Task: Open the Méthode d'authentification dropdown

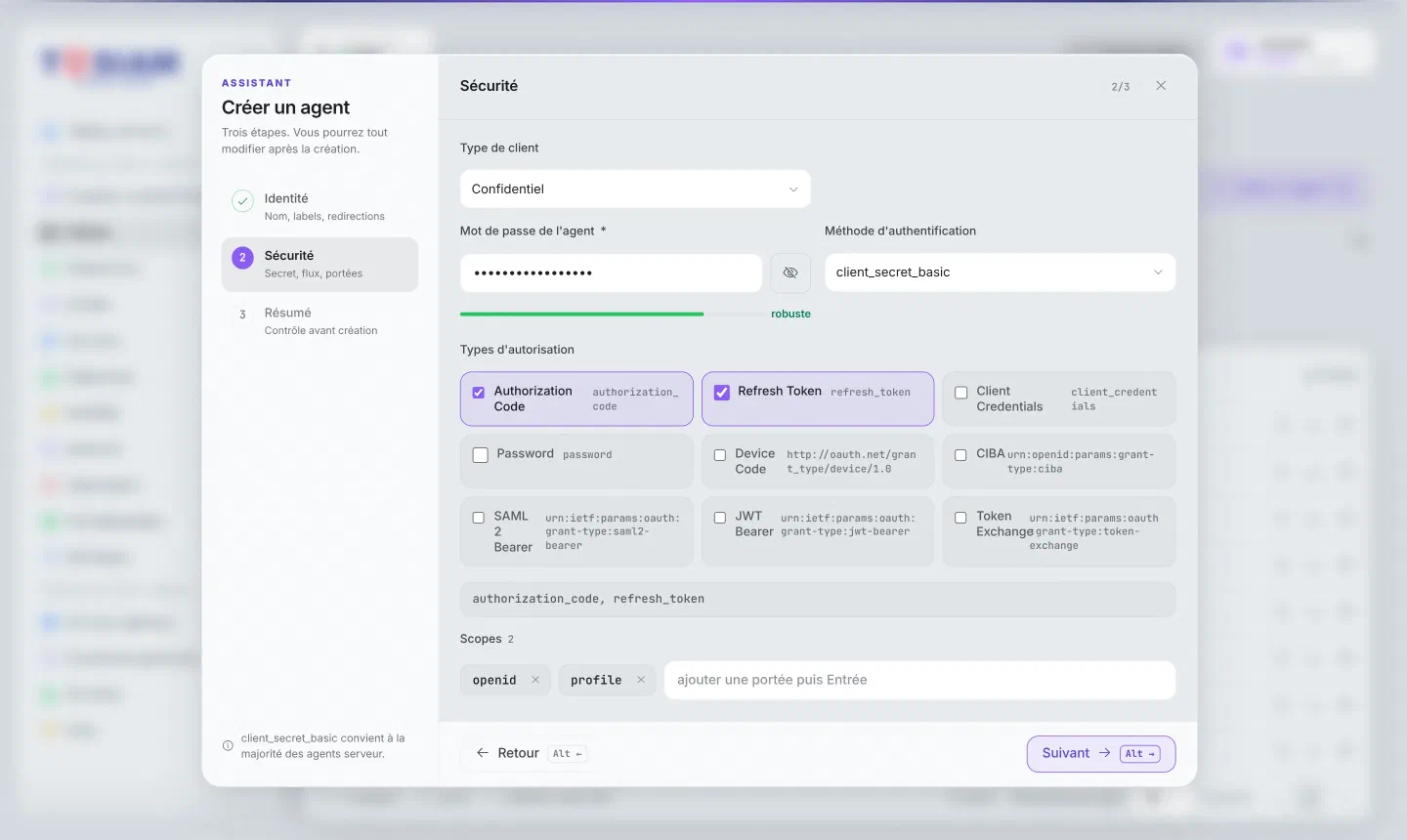Action: [1000, 273]
